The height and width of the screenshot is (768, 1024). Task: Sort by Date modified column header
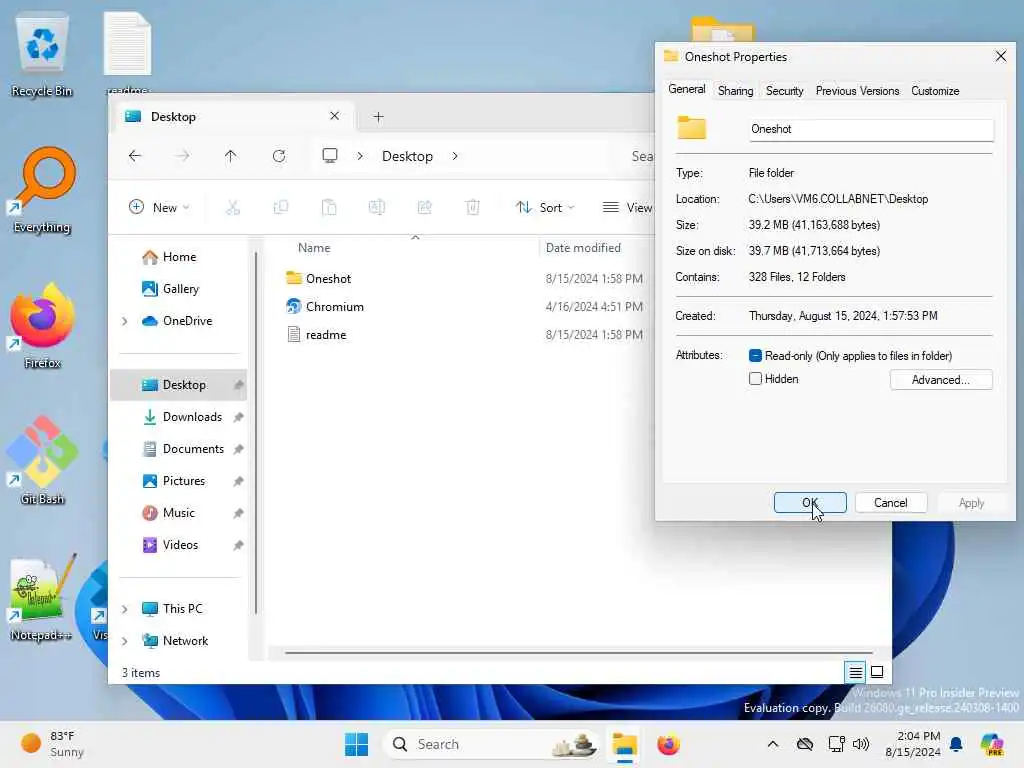(x=583, y=248)
